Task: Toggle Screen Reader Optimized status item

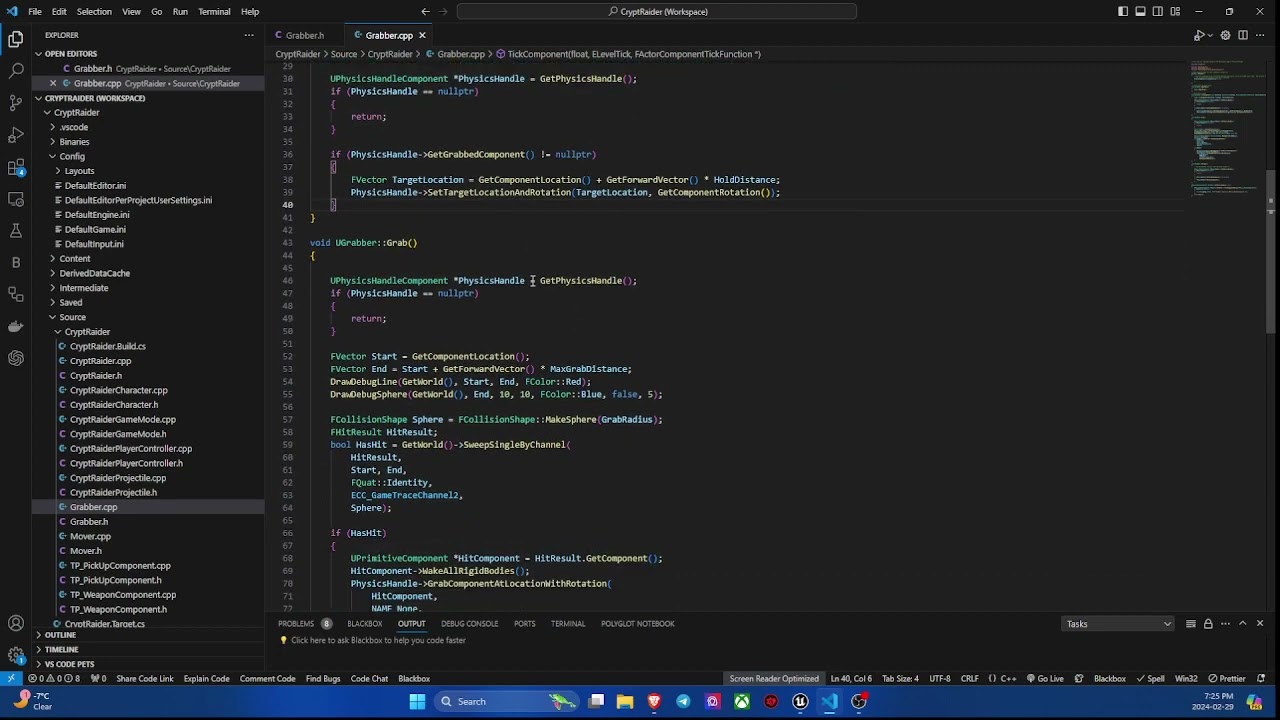Action: coord(774,679)
